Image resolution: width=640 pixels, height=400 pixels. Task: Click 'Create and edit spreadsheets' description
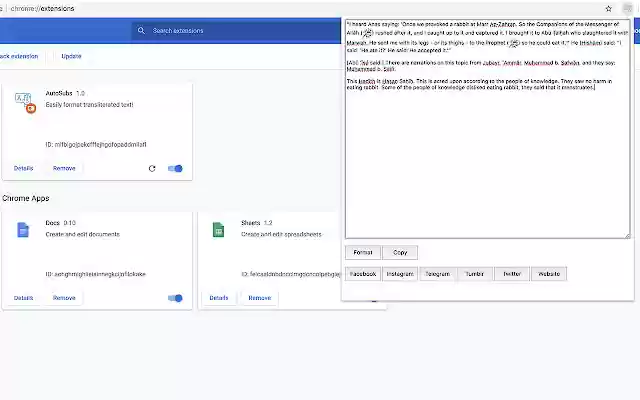281,235
